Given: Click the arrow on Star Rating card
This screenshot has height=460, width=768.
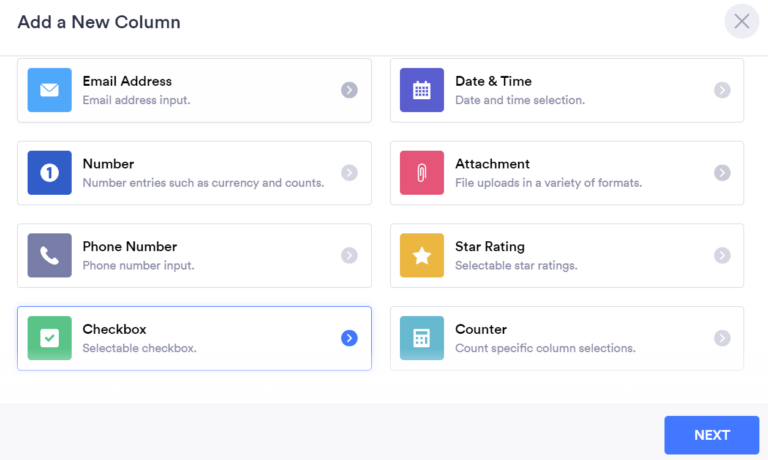Looking at the screenshot, I should click(722, 255).
